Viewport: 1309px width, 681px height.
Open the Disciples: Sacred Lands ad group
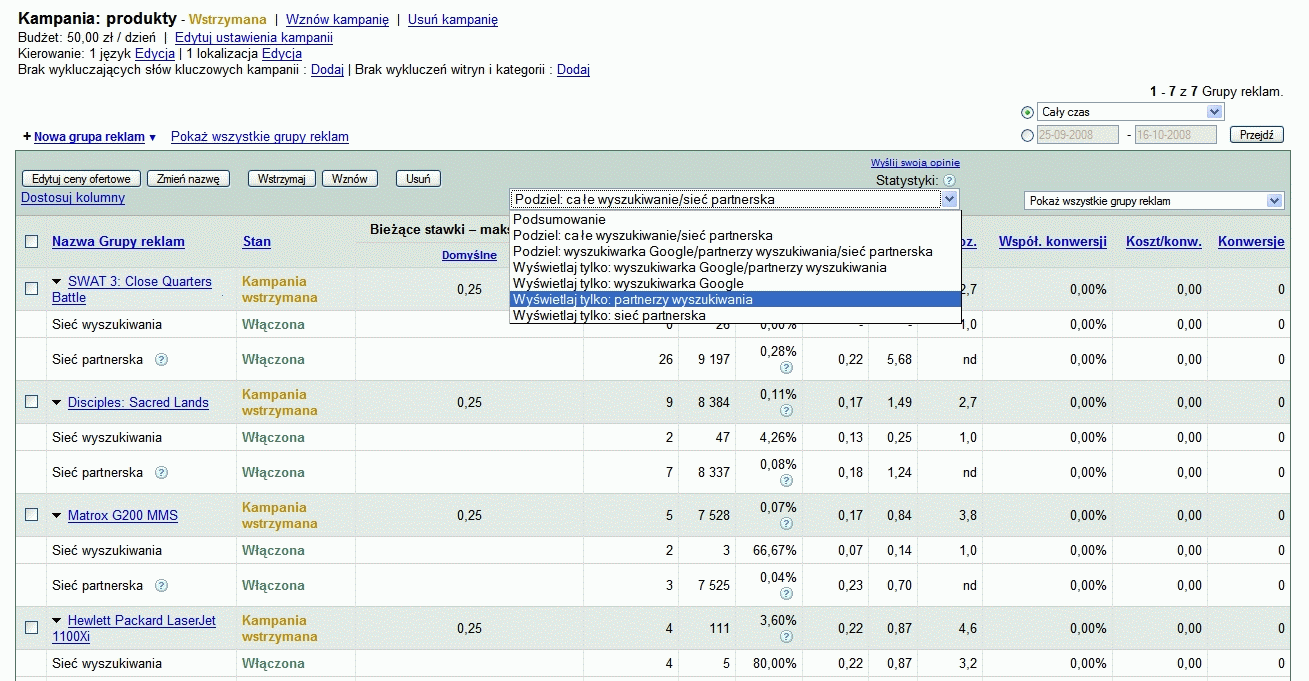pos(138,402)
